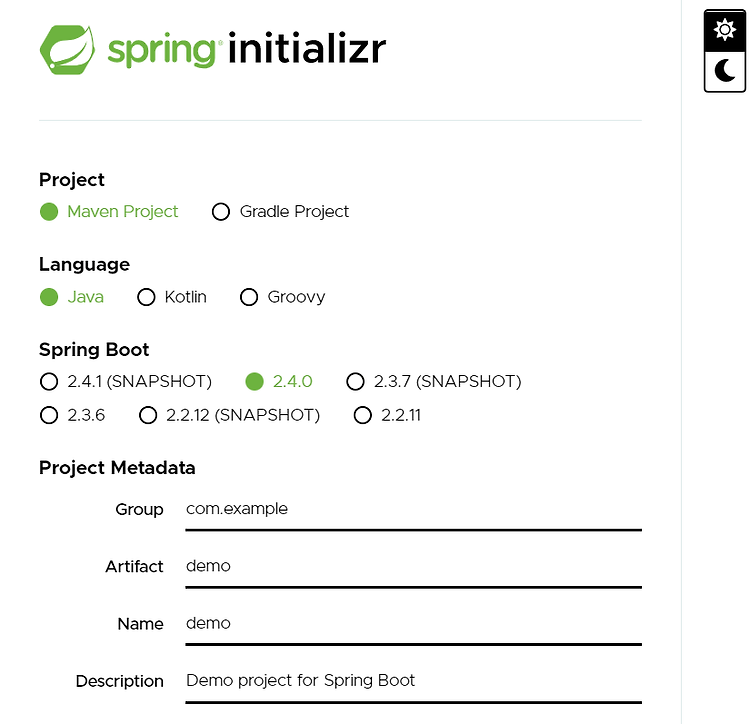Switch to light theme sun icon
This screenshot has height=724, width=750.
pyautogui.click(x=725, y=30)
